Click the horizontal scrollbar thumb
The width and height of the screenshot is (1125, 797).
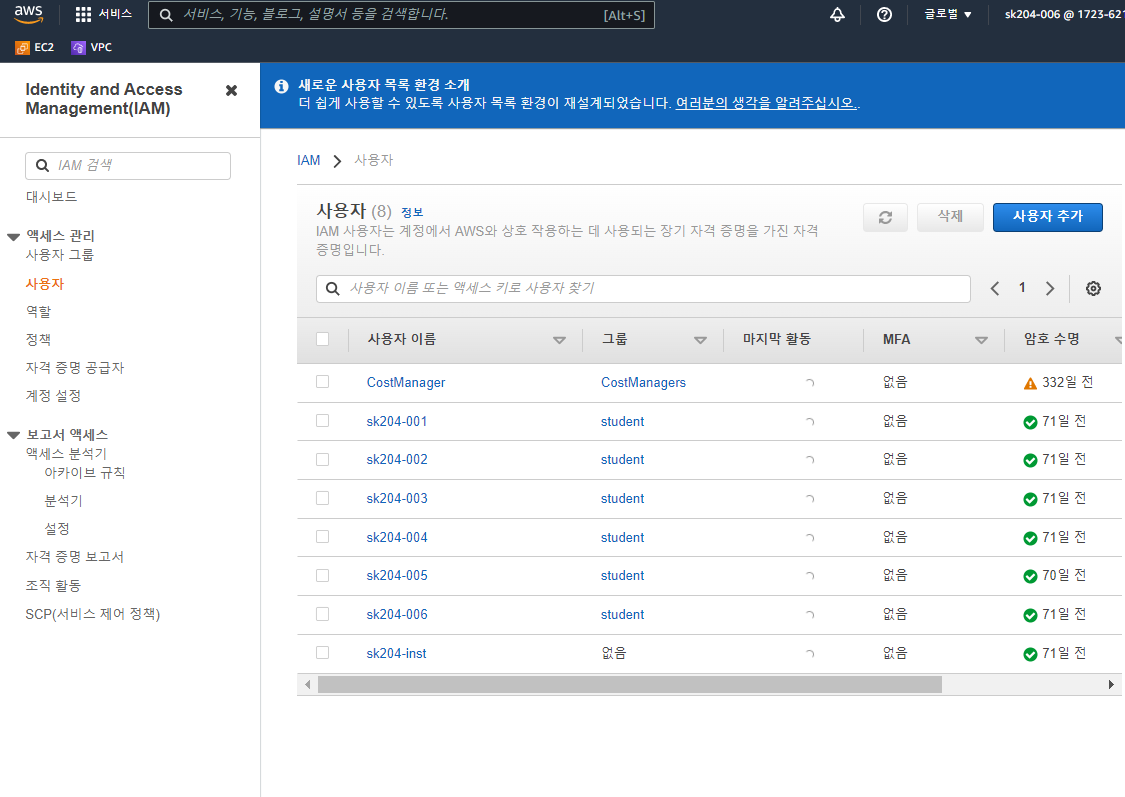pyautogui.click(x=630, y=684)
